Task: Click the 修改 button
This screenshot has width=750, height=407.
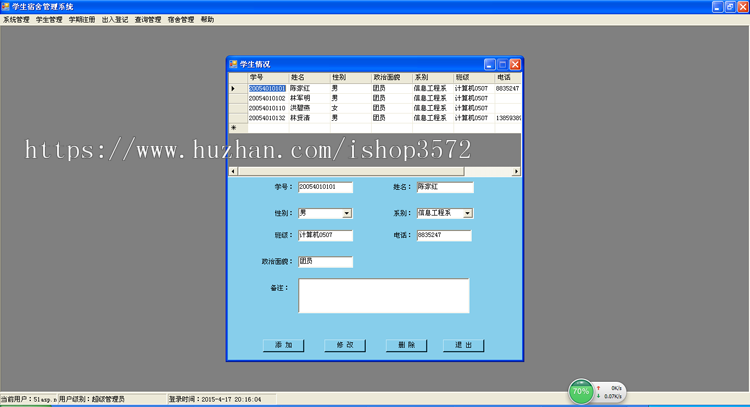Action: pos(345,345)
